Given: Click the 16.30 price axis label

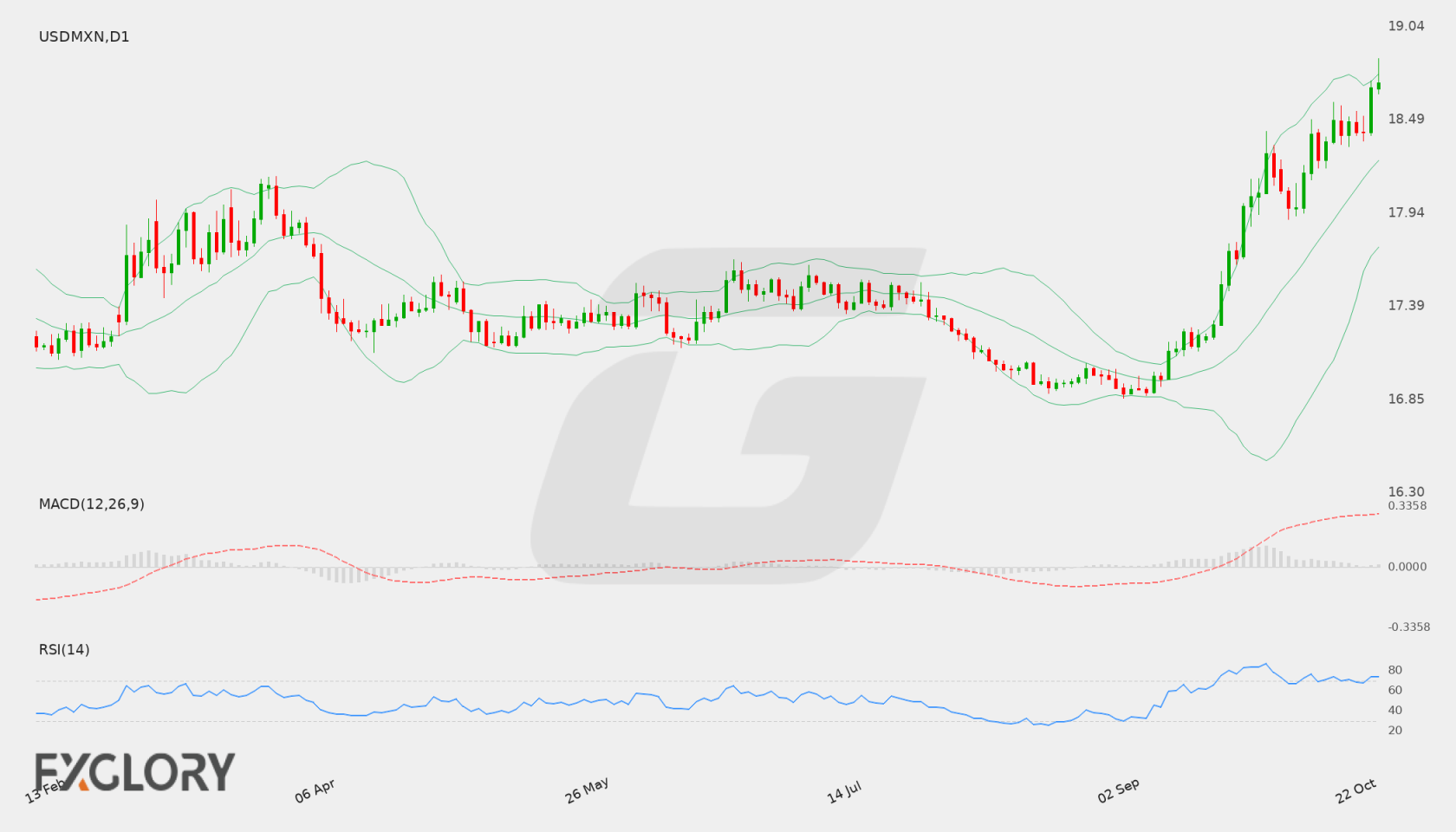Looking at the screenshot, I should coord(1406,491).
